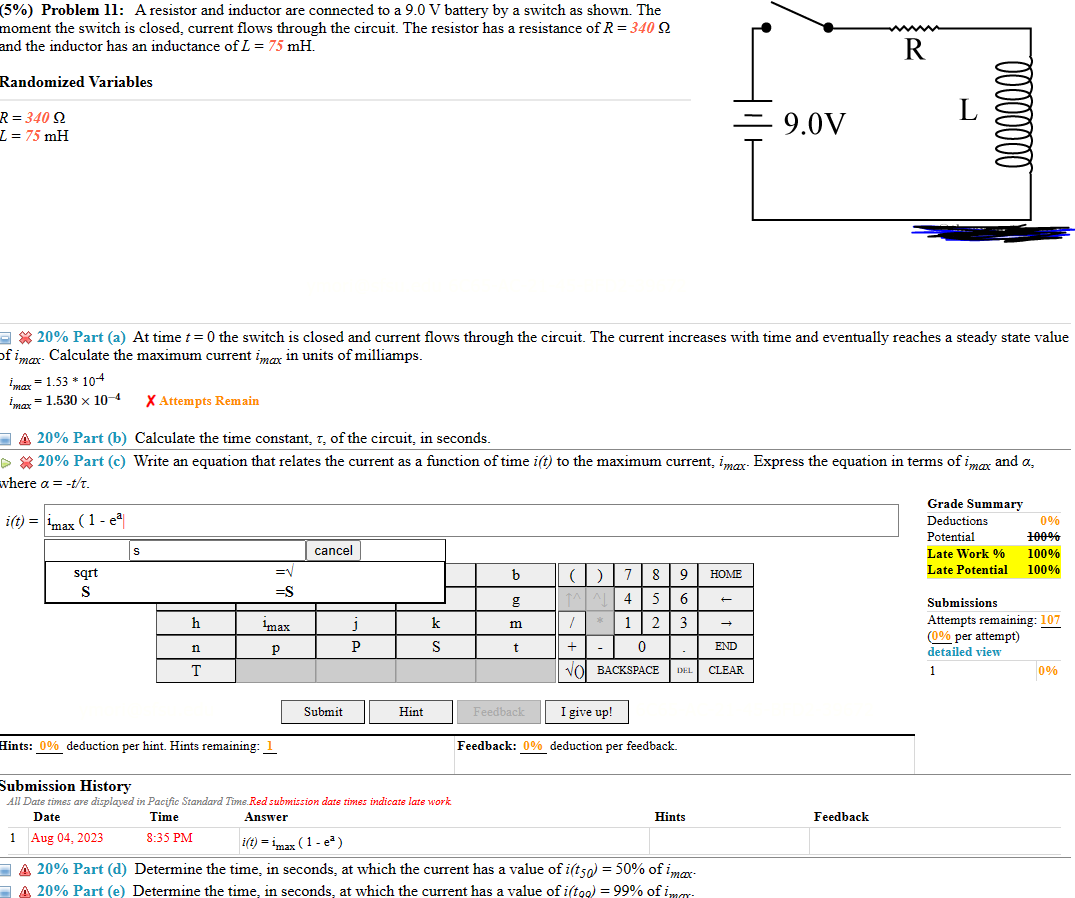Click the square root √() key on the keypad
Screen dimensions: 1075x898
pos(572,670)
